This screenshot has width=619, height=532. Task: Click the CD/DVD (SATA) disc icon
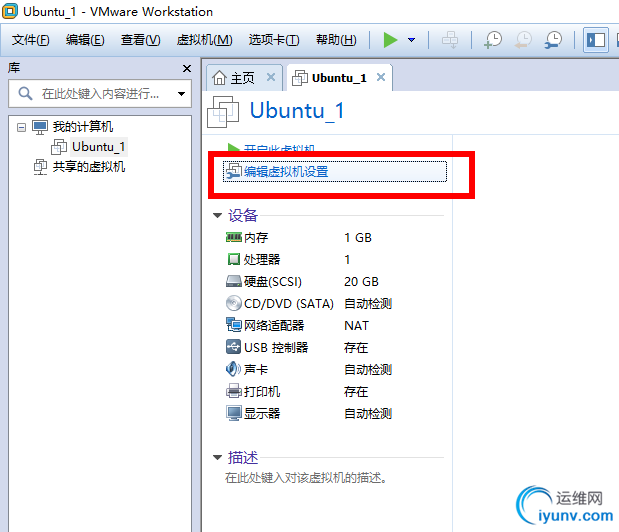pos(234,303)
